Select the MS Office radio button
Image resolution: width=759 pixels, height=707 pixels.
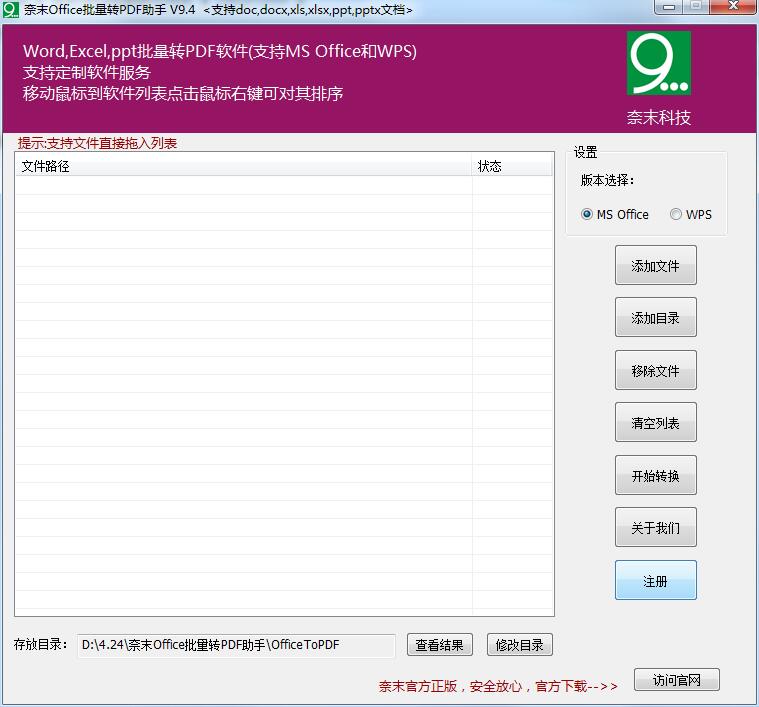(x=587, y=214)
